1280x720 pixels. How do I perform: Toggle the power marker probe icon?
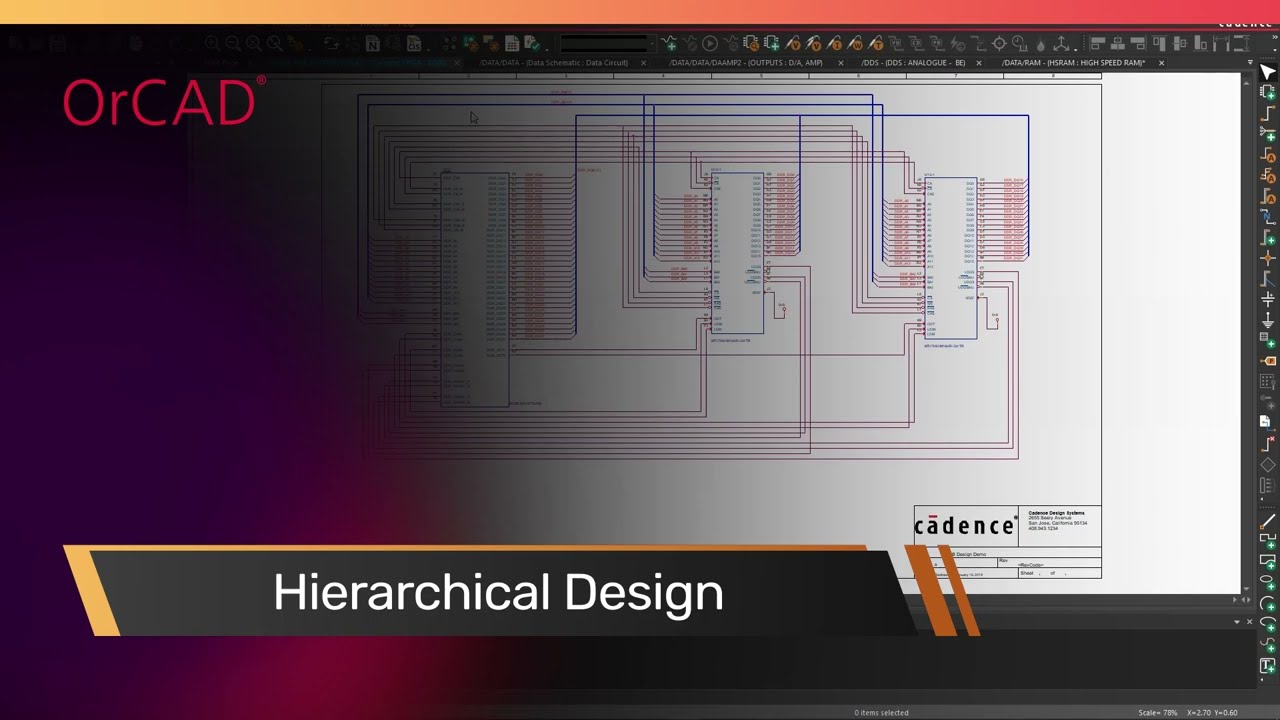click(x=856, y=44)
